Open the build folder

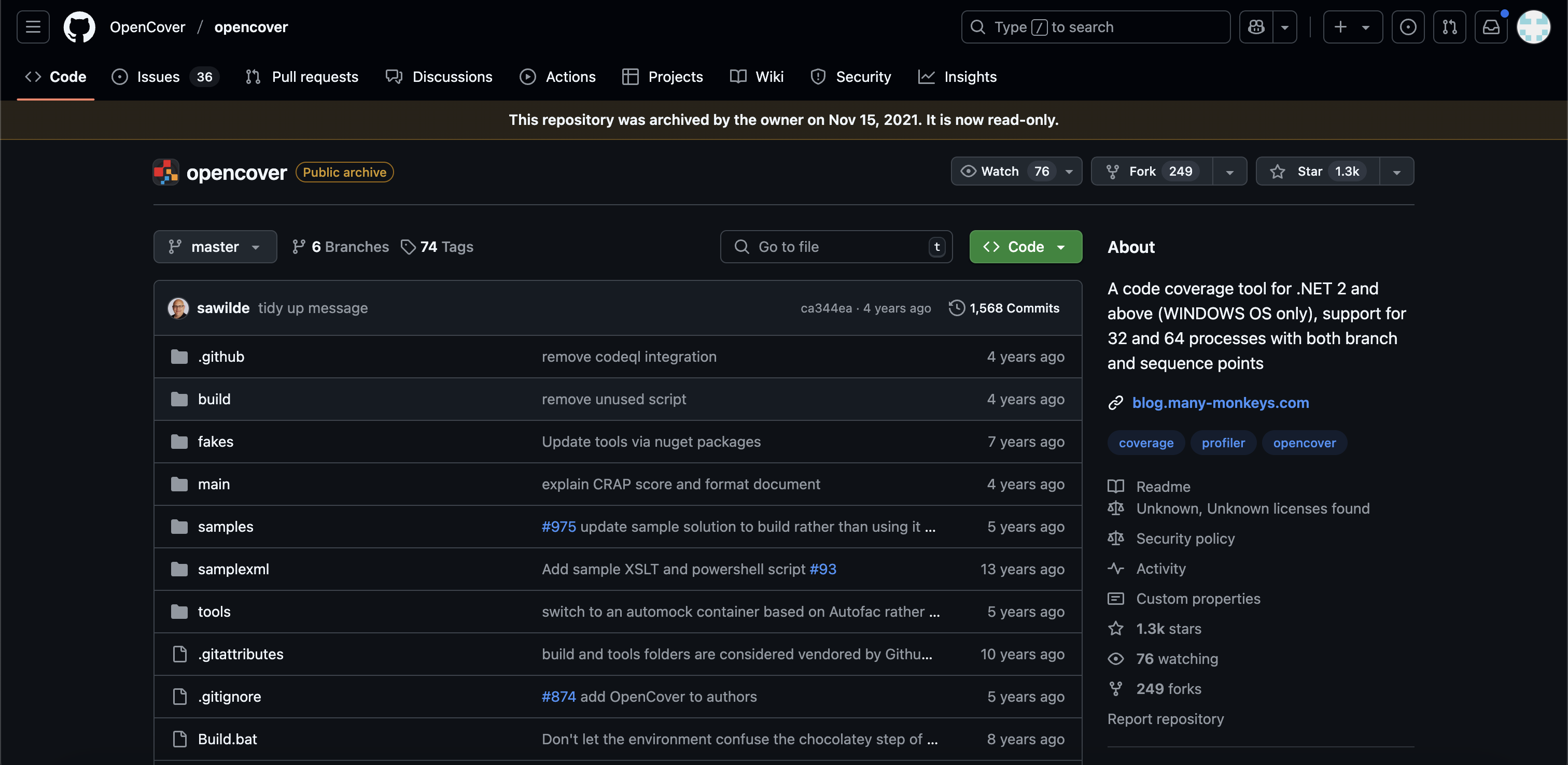pyautogui.click(x=214, y=399)
